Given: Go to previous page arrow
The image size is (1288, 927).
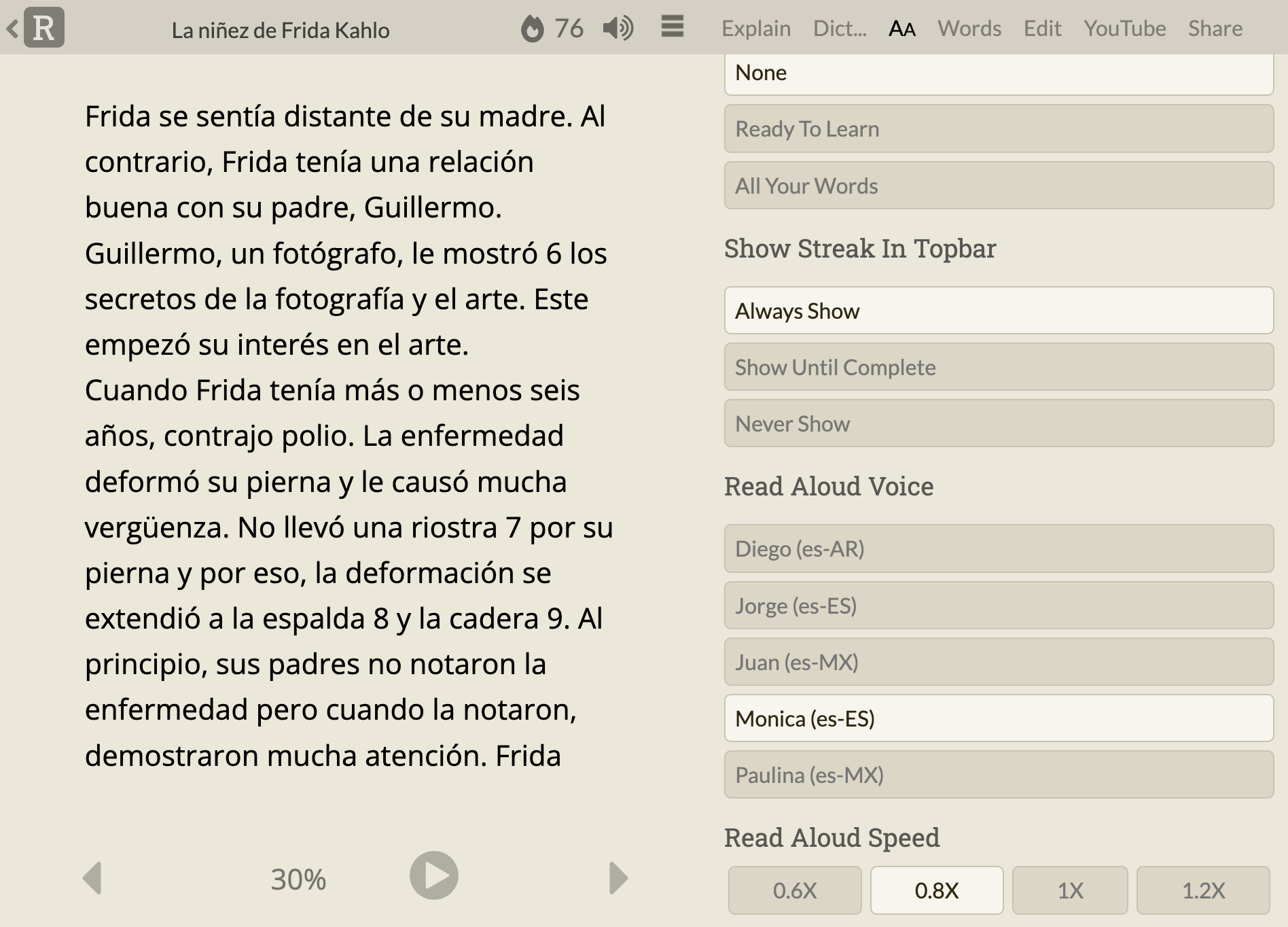Looking at the screenshot, I should 92,877.
